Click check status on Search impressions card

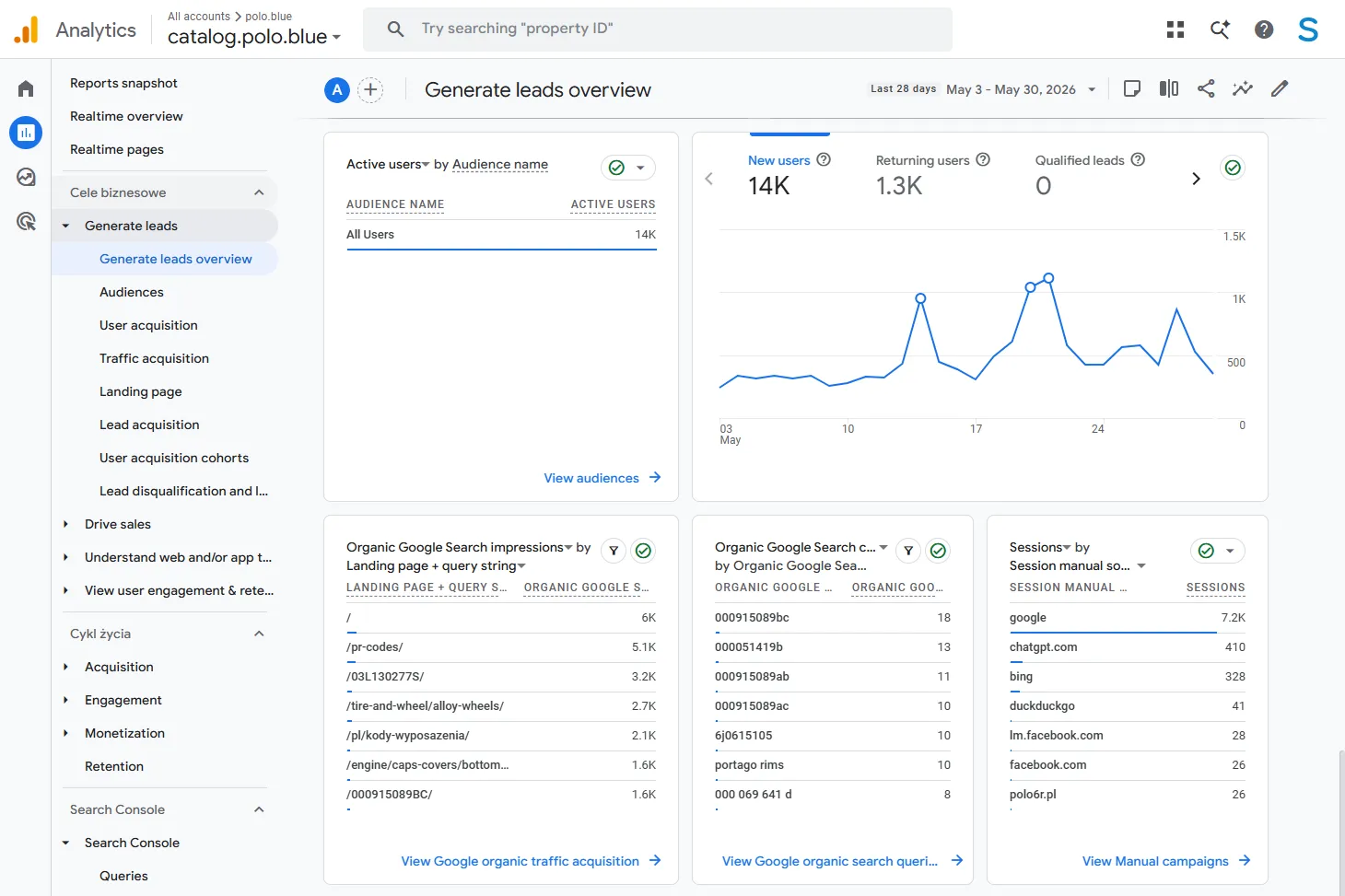pyautogui.click(x=643, y=551)
